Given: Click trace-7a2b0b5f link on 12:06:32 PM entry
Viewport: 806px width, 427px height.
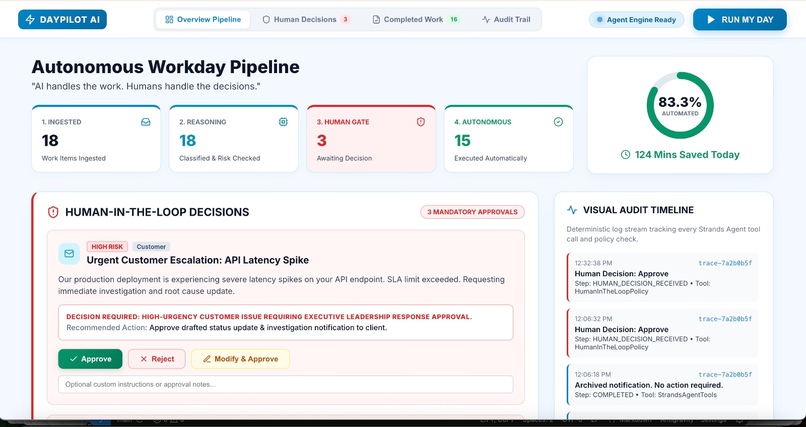Looking at the screenshot, I should click(x=725, y=319).
